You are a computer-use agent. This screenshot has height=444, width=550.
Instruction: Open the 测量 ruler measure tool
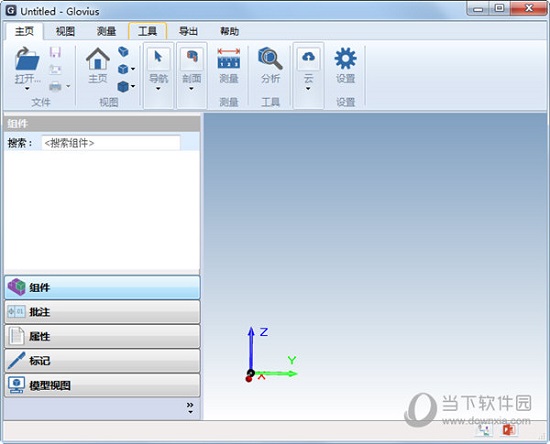click(x=229, y=58)
